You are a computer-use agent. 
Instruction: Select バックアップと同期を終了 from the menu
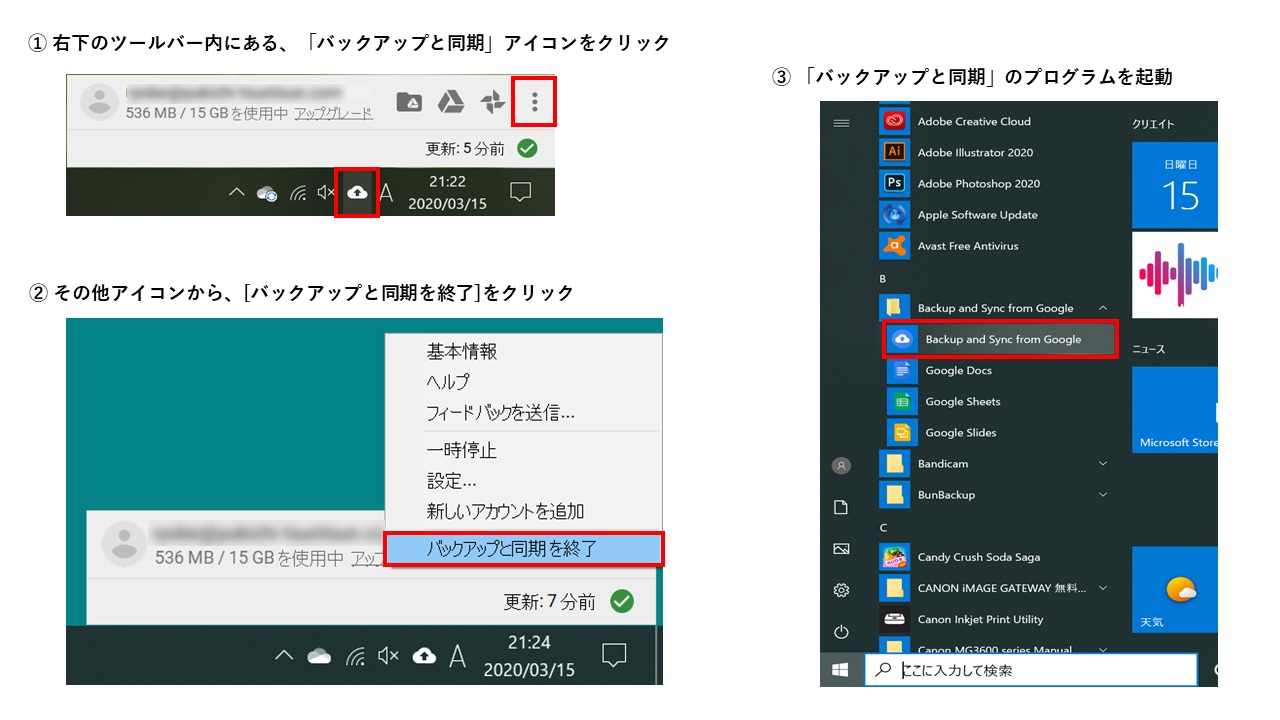point(523,549)
